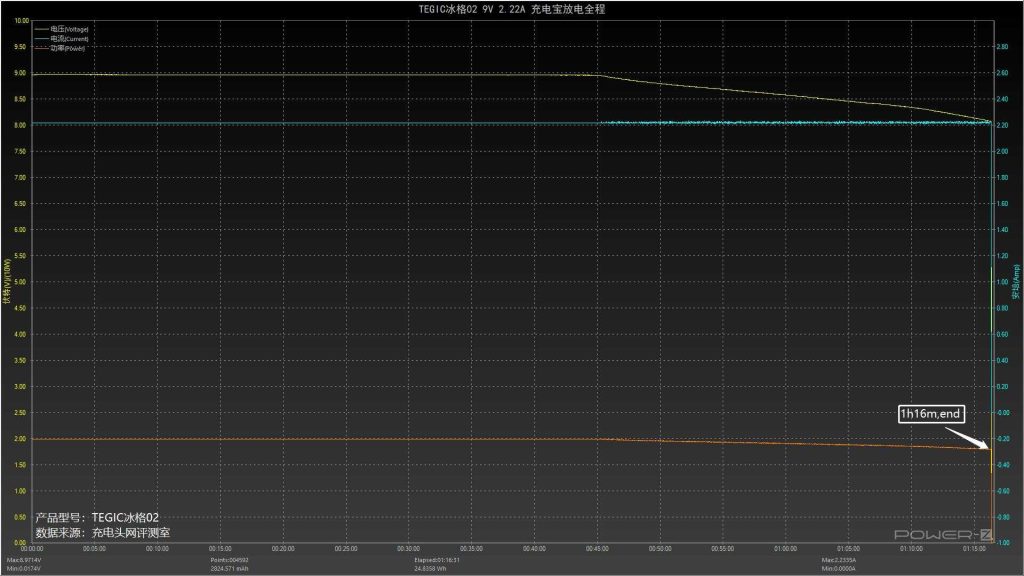
Task: Click the "Max:2.2335A" current readout
Action: tap(839, 560)
